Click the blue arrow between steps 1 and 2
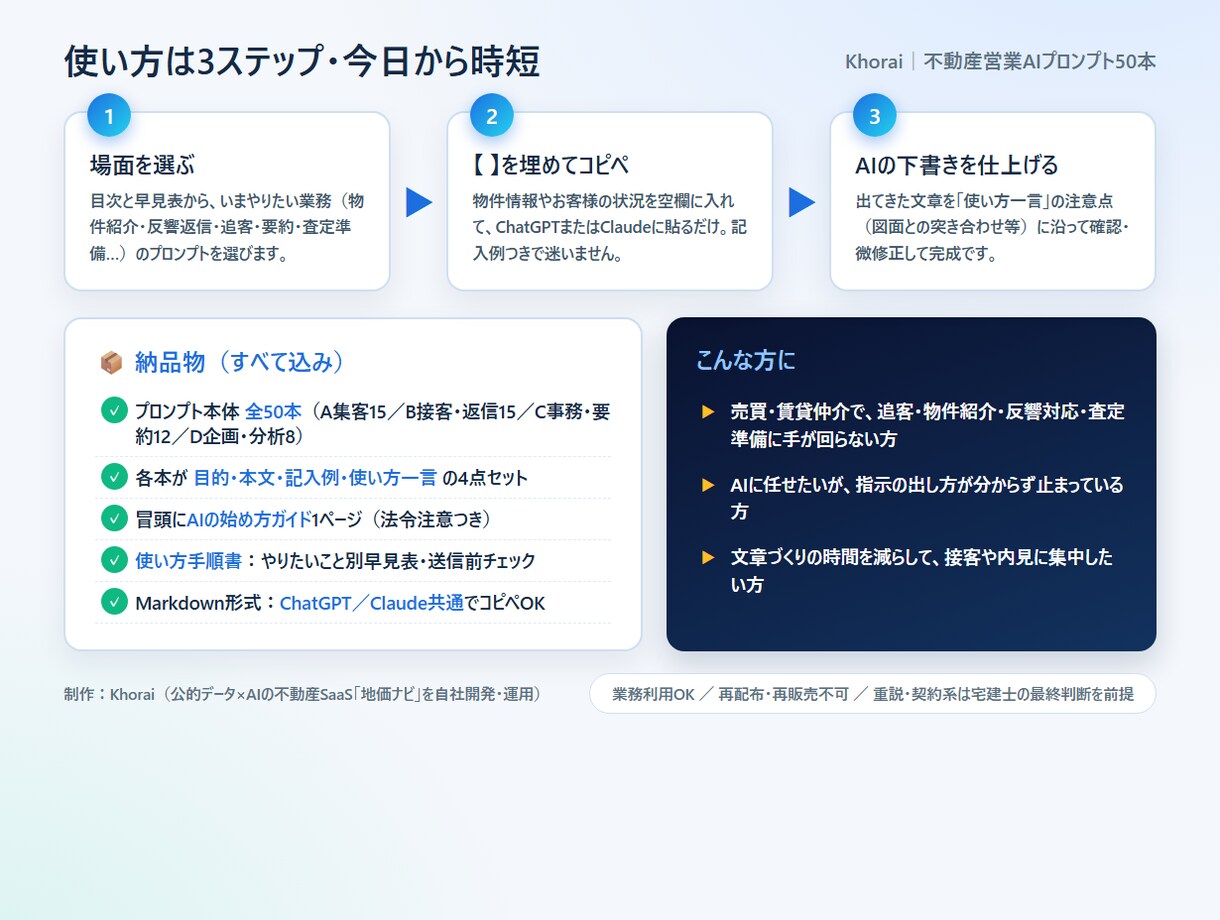Screen dimensions: 1220x920 click(x=419, y=202)
